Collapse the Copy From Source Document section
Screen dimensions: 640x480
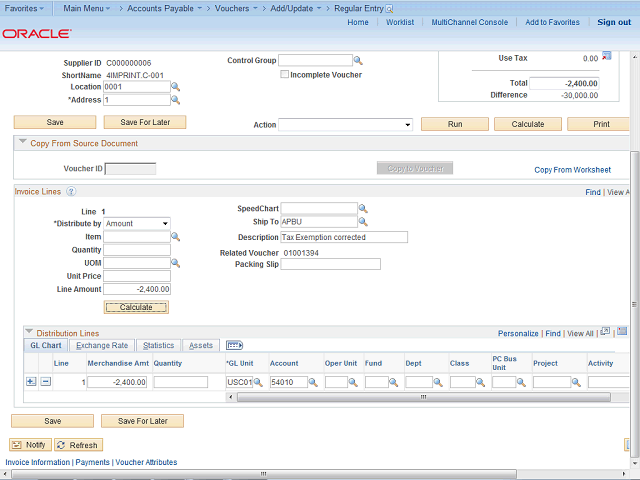(23, 143)
